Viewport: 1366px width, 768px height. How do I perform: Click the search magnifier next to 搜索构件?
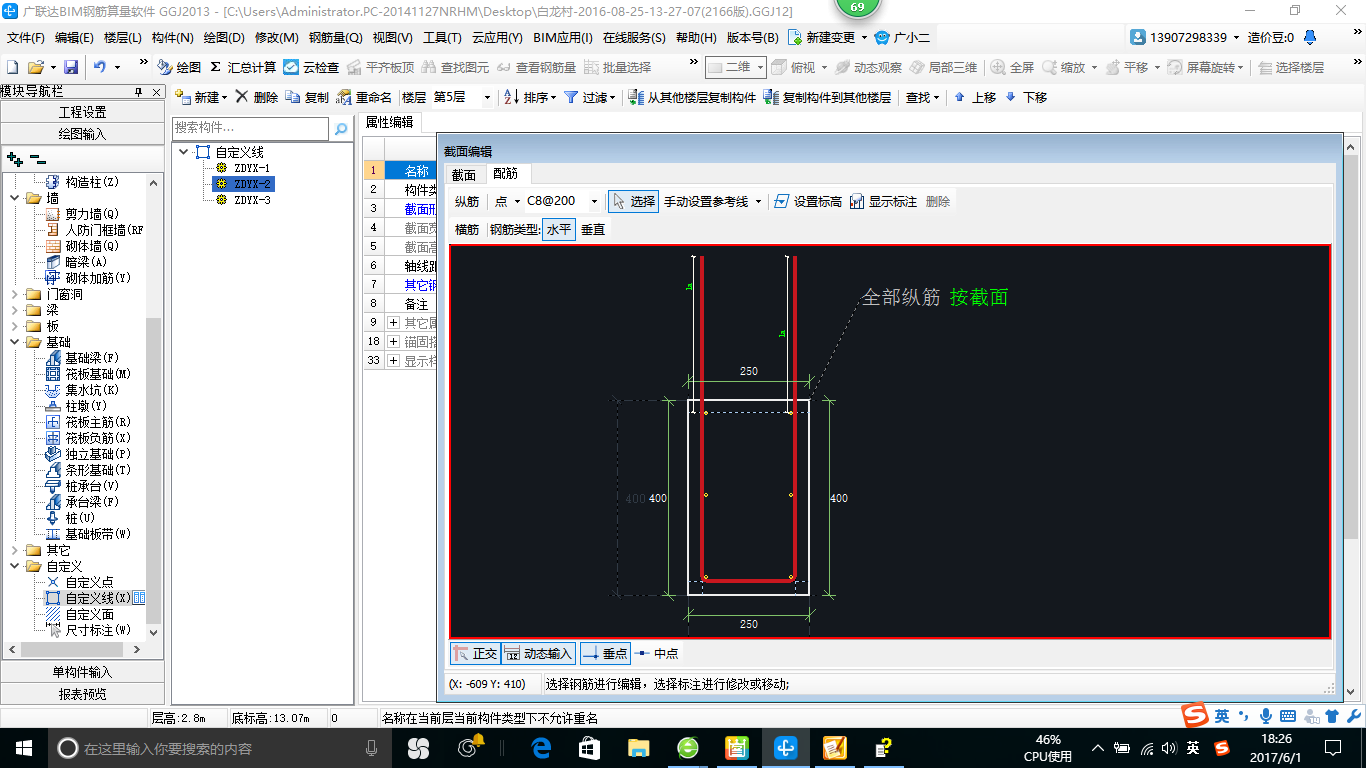click(x=341, y=128)
